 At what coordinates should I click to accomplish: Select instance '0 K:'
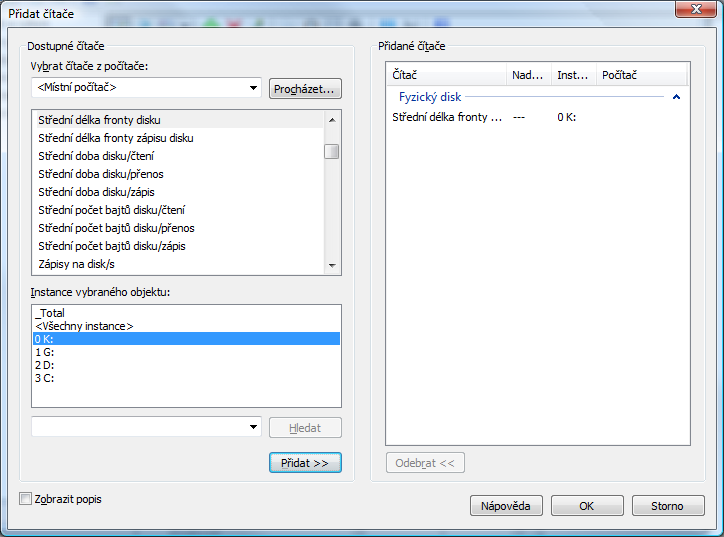[187, 339]
